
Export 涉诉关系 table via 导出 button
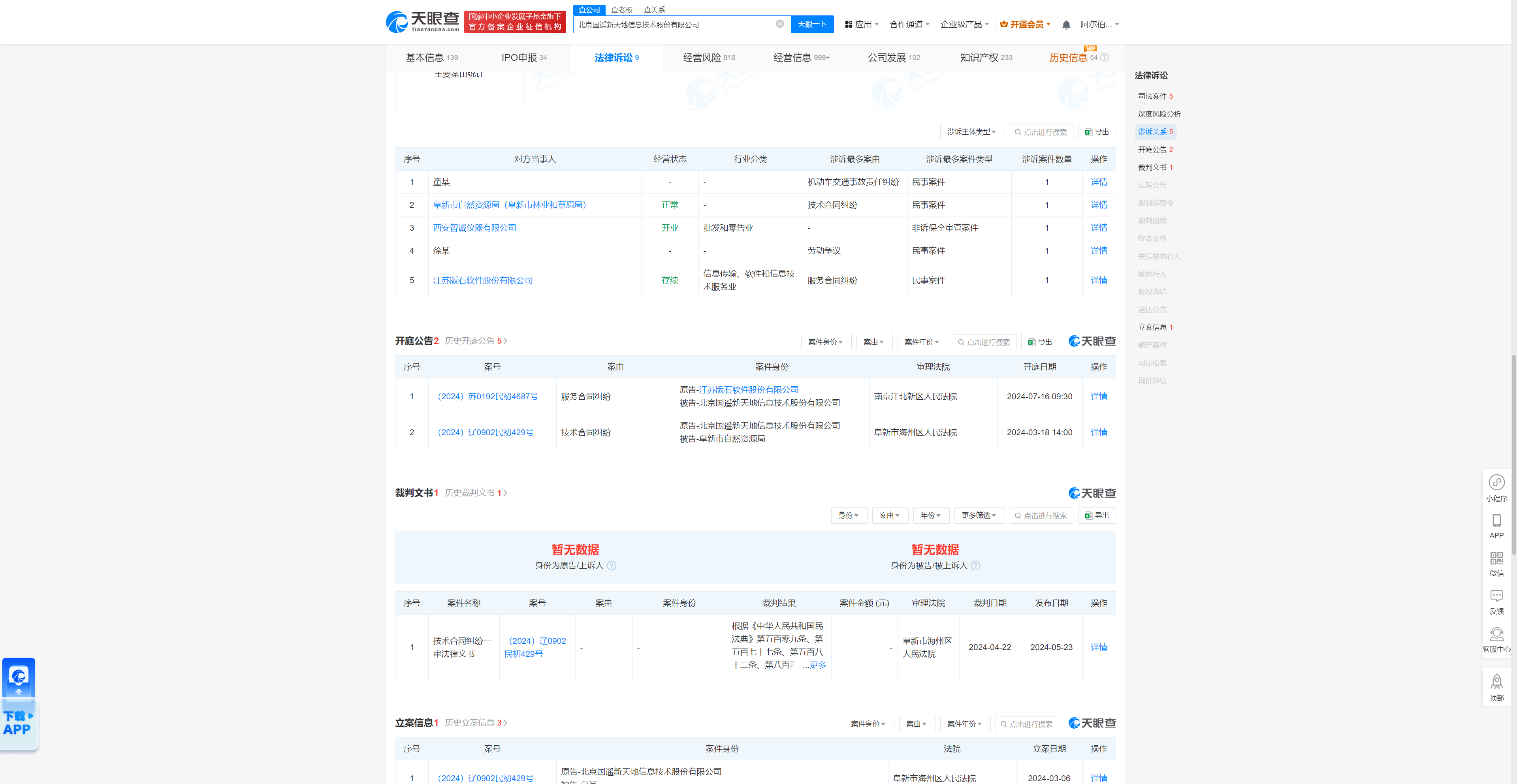(x=1097, y=132)
